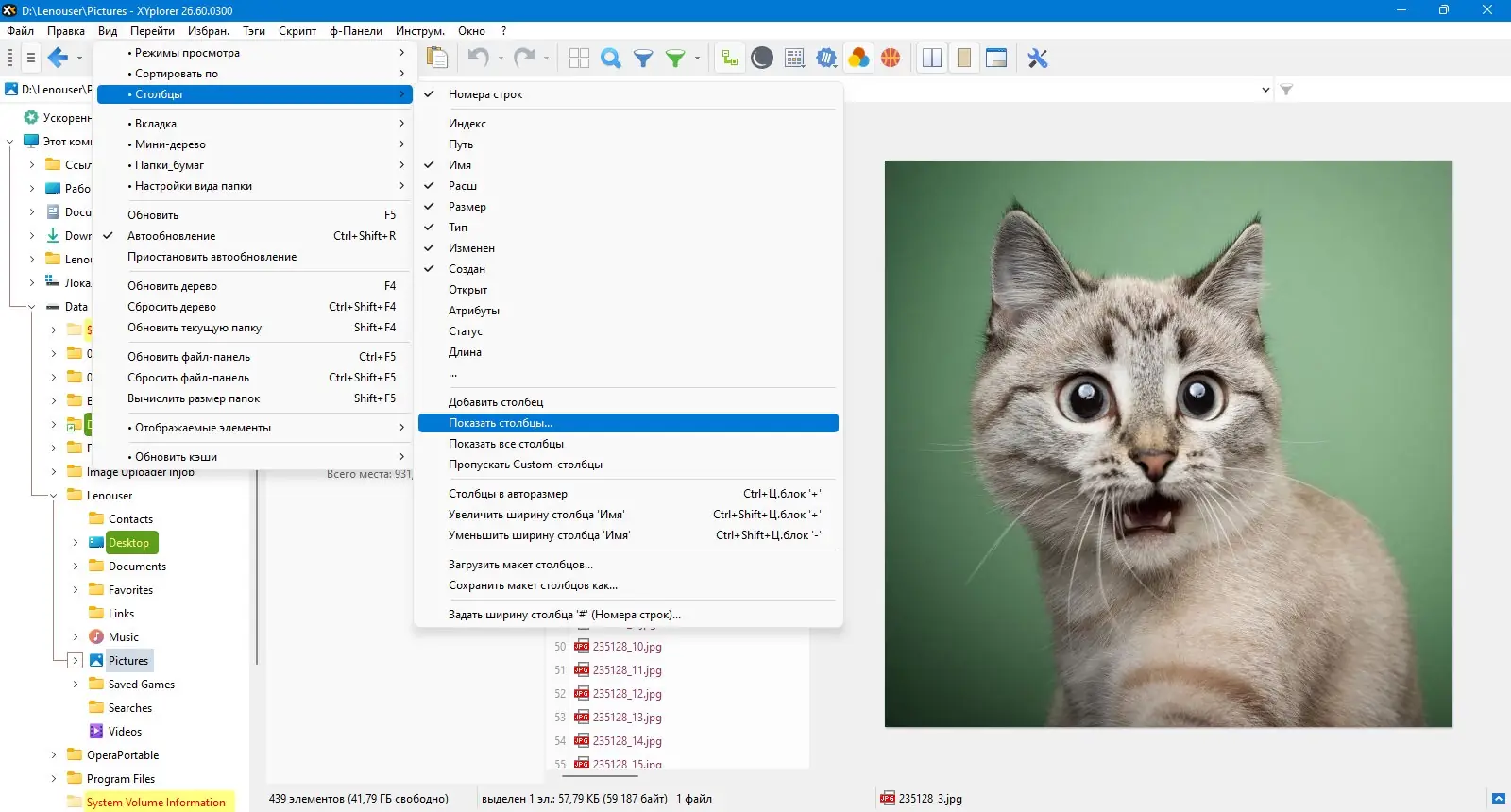This screenshot has width=1511, height=812.
Task: Click the window layout icon
Action: (996, 59)
